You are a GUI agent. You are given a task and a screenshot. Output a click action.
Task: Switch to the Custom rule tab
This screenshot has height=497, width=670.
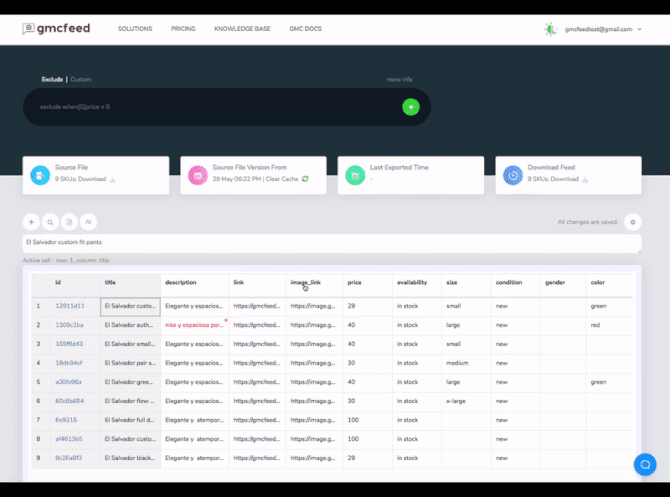(81, 79)
